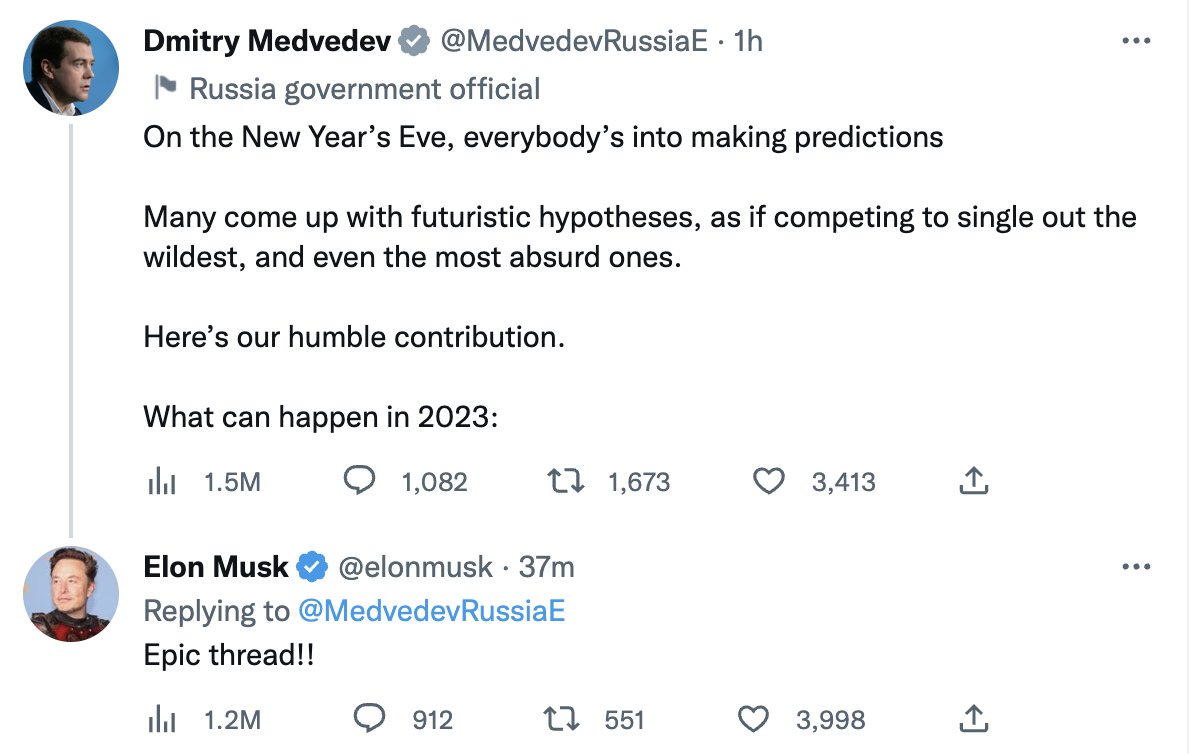The image size is (1190, 754).
Task: Reply to Medvedev's predictions tweet
Action: pyautogui.click(x=359, y=482)
